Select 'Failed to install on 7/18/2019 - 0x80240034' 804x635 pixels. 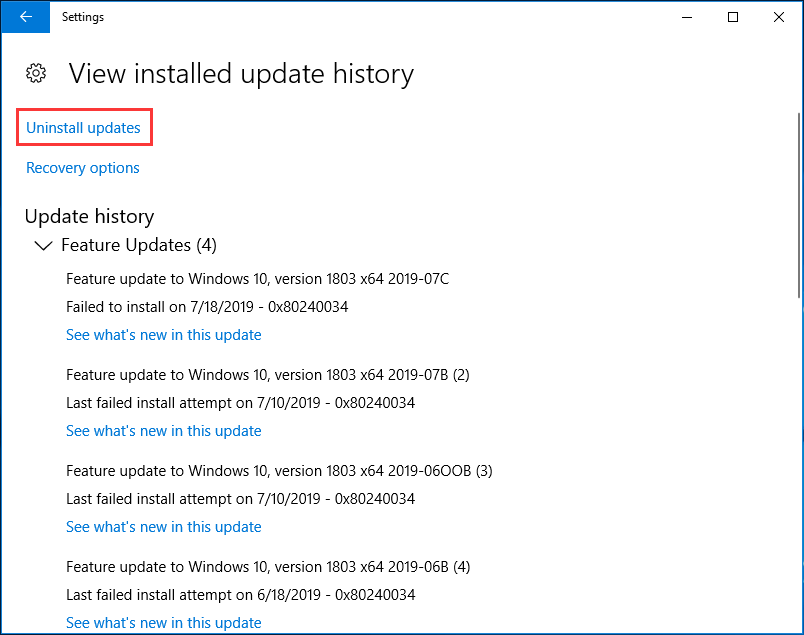(207, 307)
